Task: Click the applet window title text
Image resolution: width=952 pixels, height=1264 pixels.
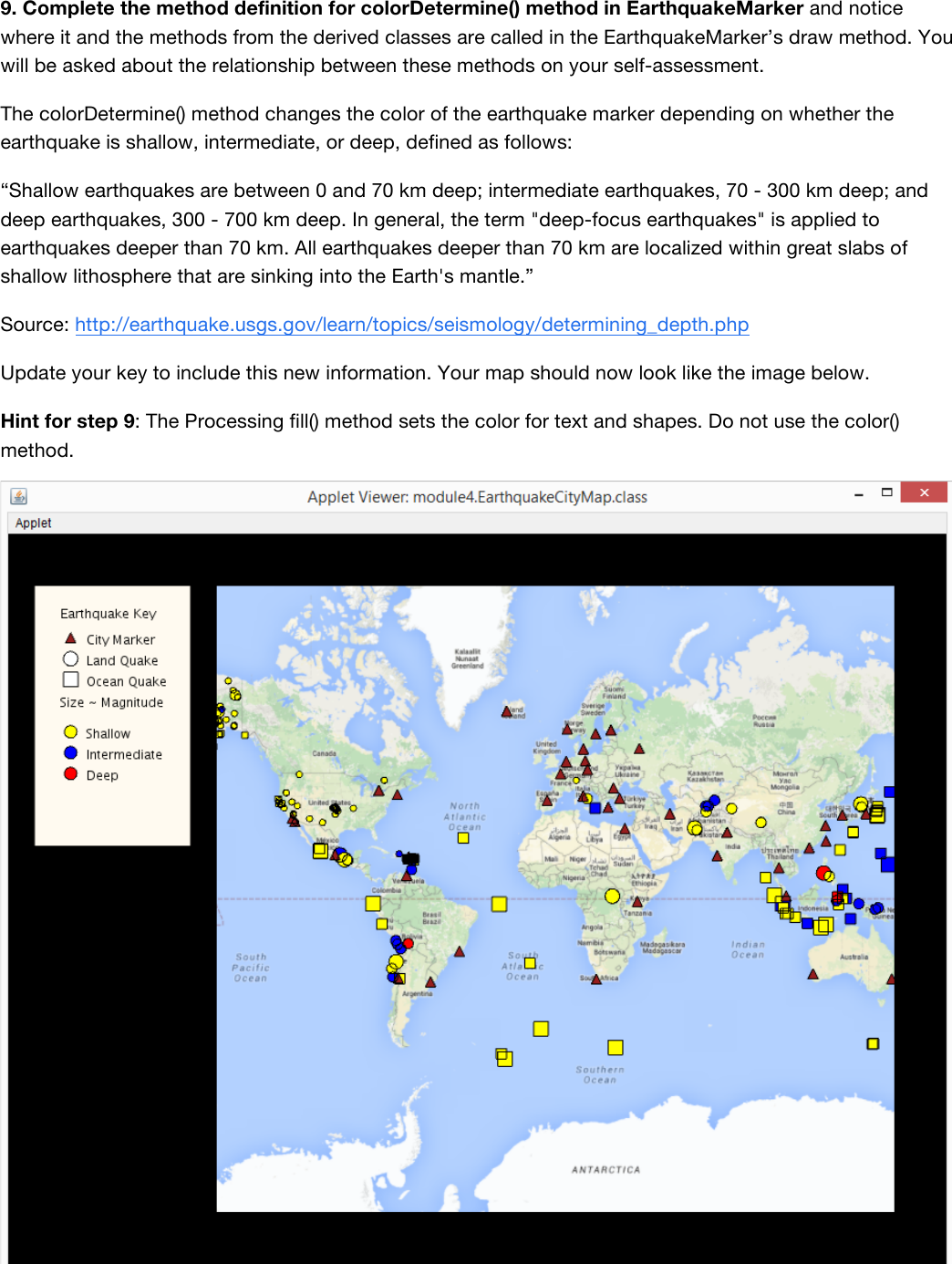Action: (477, 497)
